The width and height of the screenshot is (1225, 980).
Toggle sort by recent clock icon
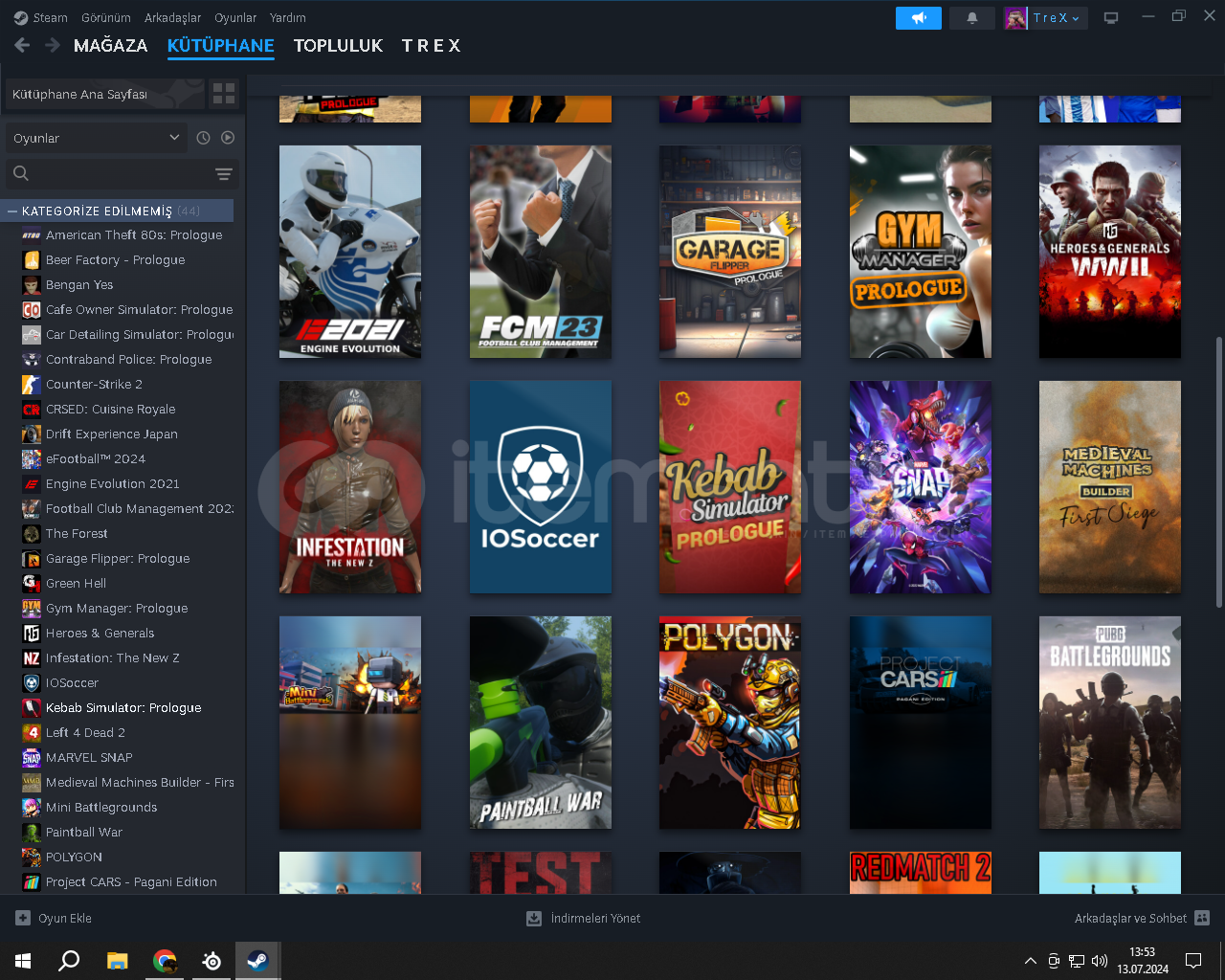(x=203, y=138)
